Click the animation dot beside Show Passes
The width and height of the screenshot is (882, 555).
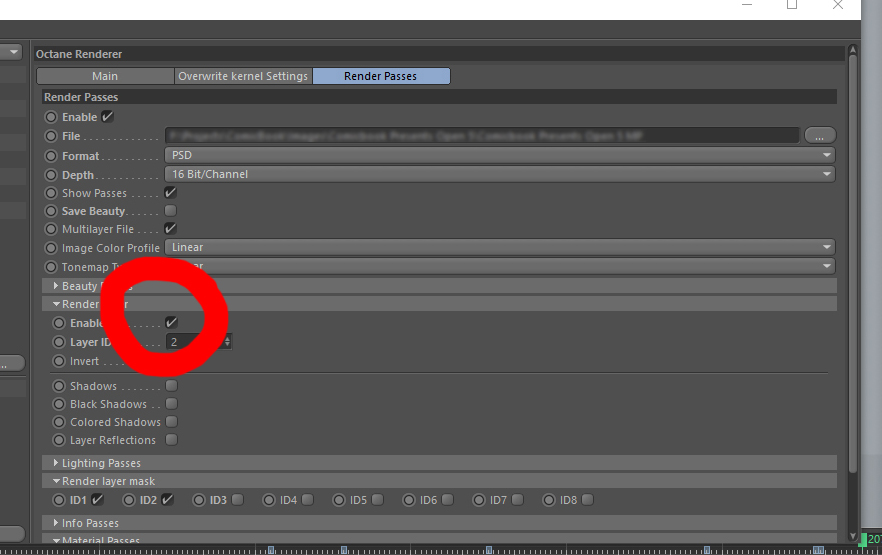(x=51, y=193)
